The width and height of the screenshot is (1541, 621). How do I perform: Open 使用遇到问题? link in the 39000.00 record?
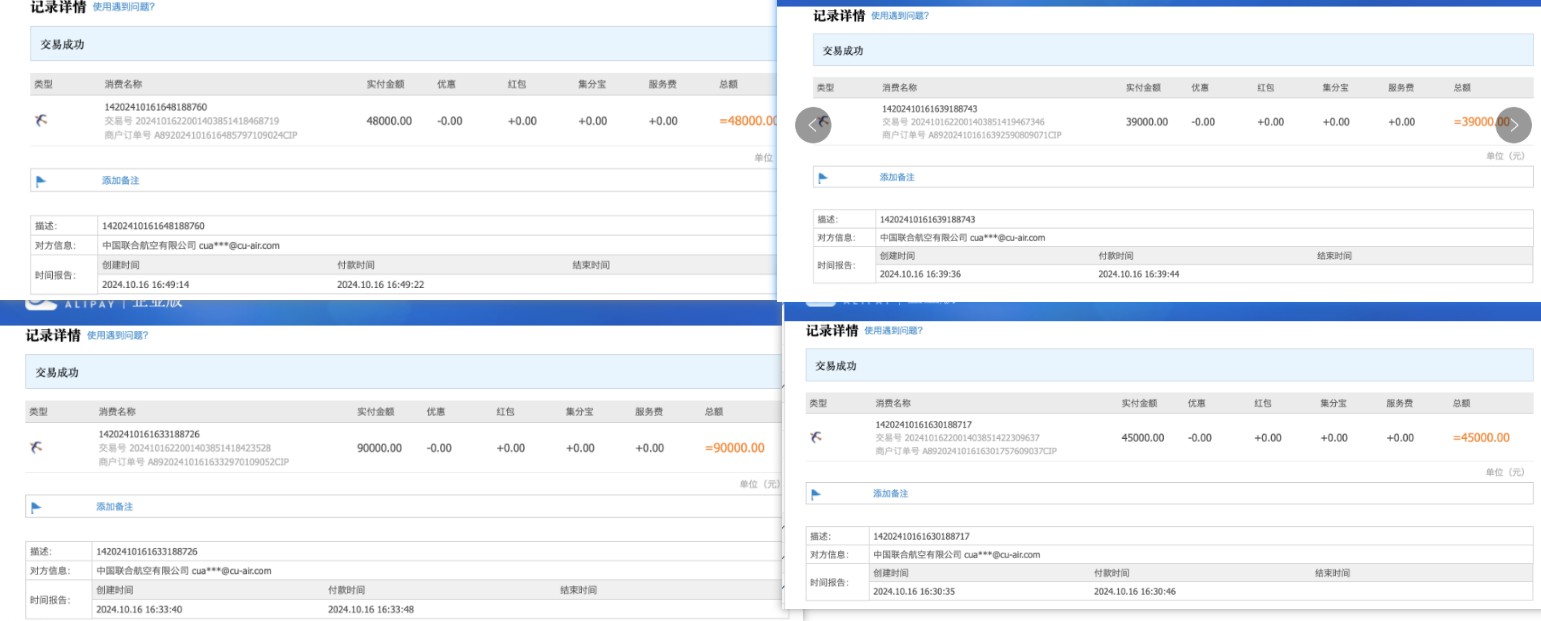(x=900, y=16)
